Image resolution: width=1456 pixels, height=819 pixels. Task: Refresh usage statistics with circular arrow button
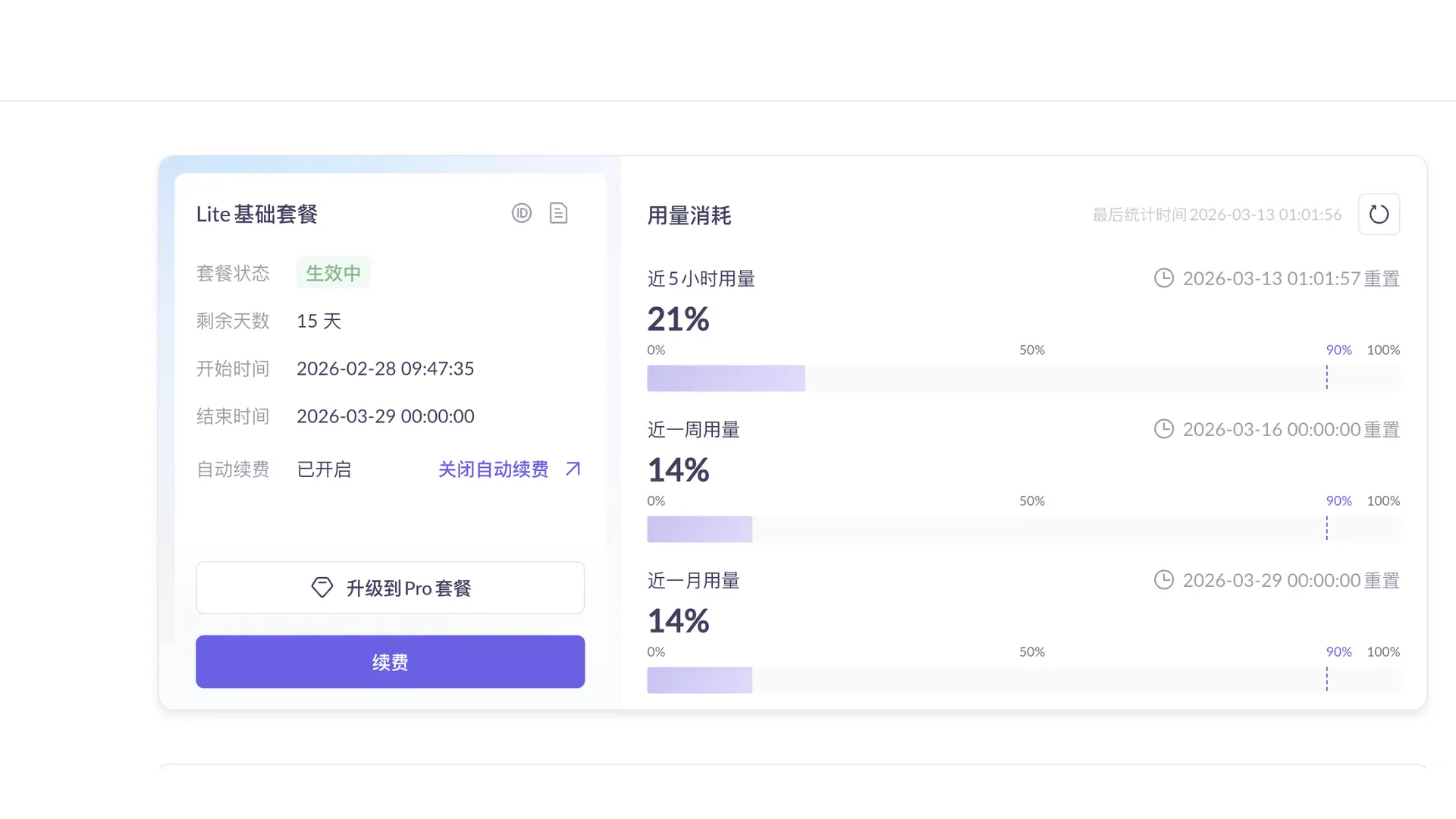[1379, 215]
